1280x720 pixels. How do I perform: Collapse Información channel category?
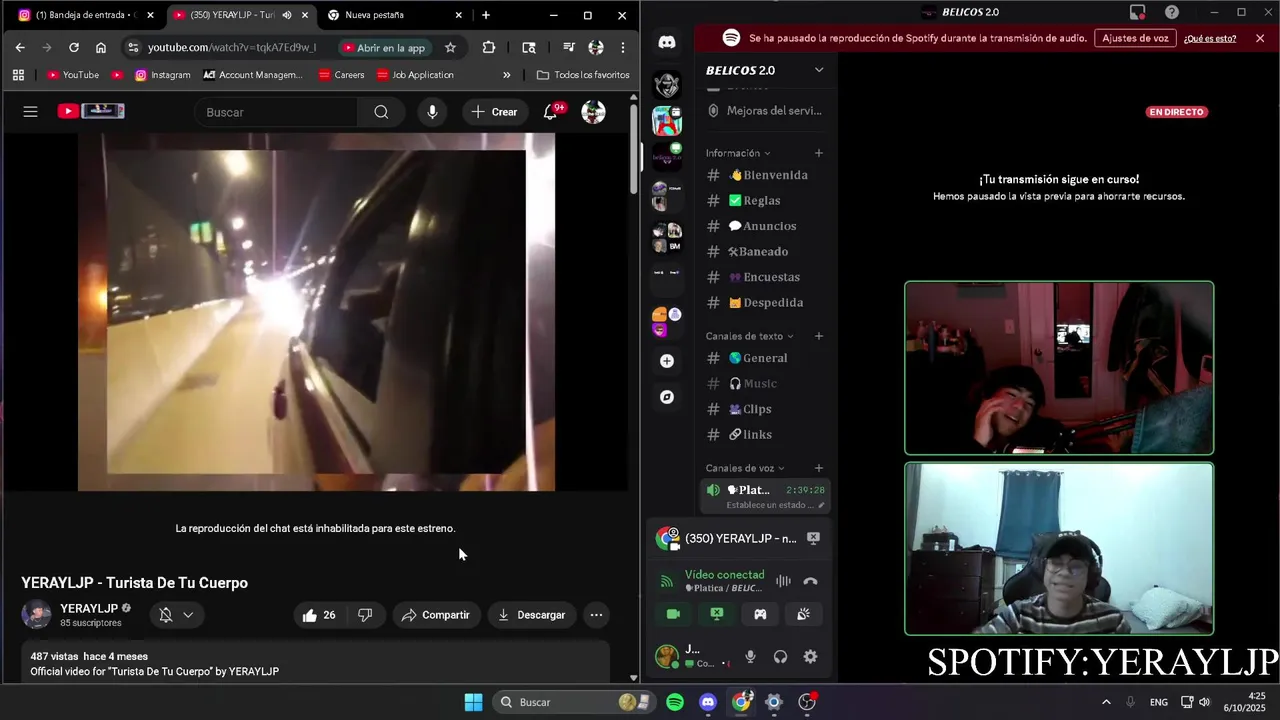pyautogui.click(x=738, y=153)
